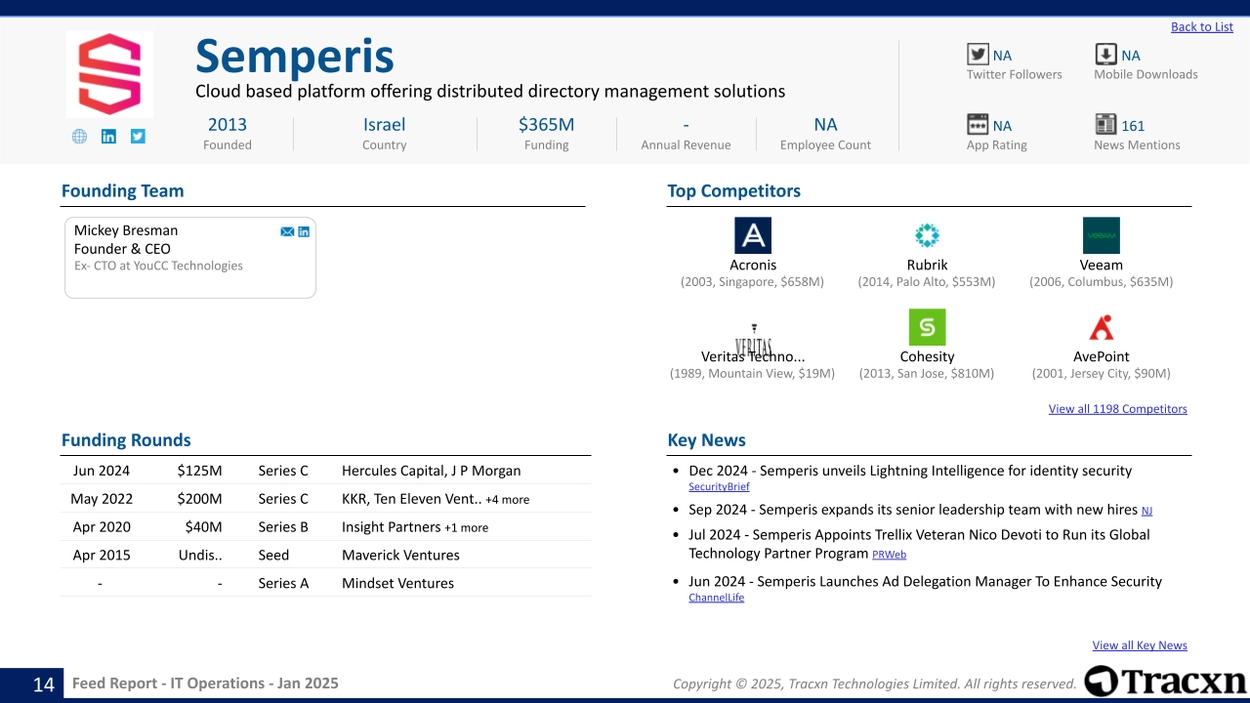
Task: Click the $365M Funding value
Action: point(546,124)
